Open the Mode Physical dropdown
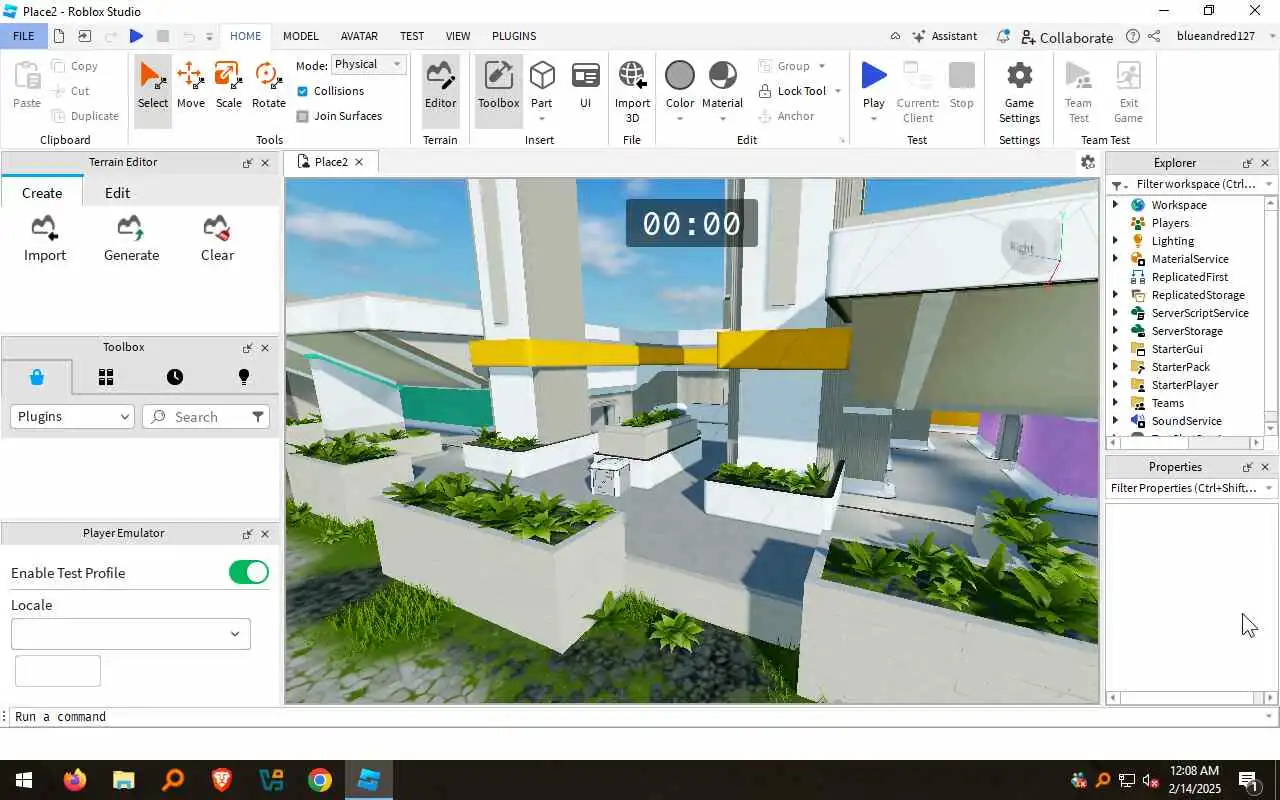The width and height of the screenshot is (1280, 800). [x=368, y=64]
